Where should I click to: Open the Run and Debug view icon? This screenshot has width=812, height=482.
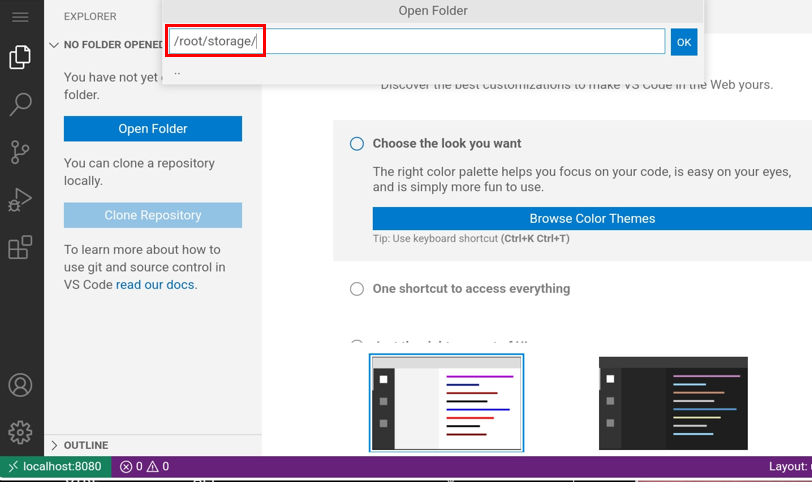pos(20,200)
